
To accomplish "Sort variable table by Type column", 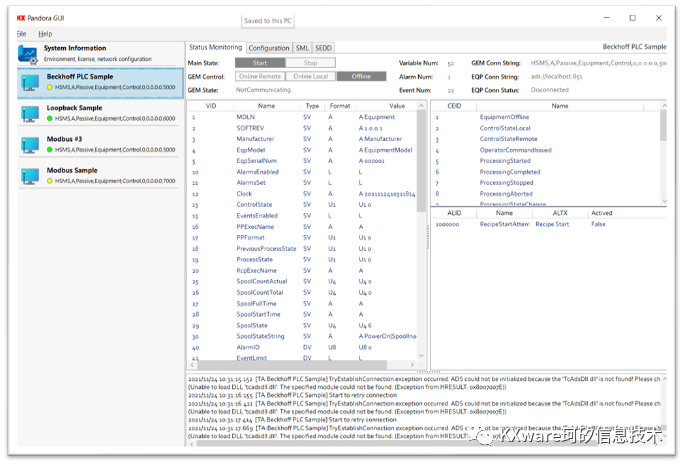I will [x=312, y=106].
